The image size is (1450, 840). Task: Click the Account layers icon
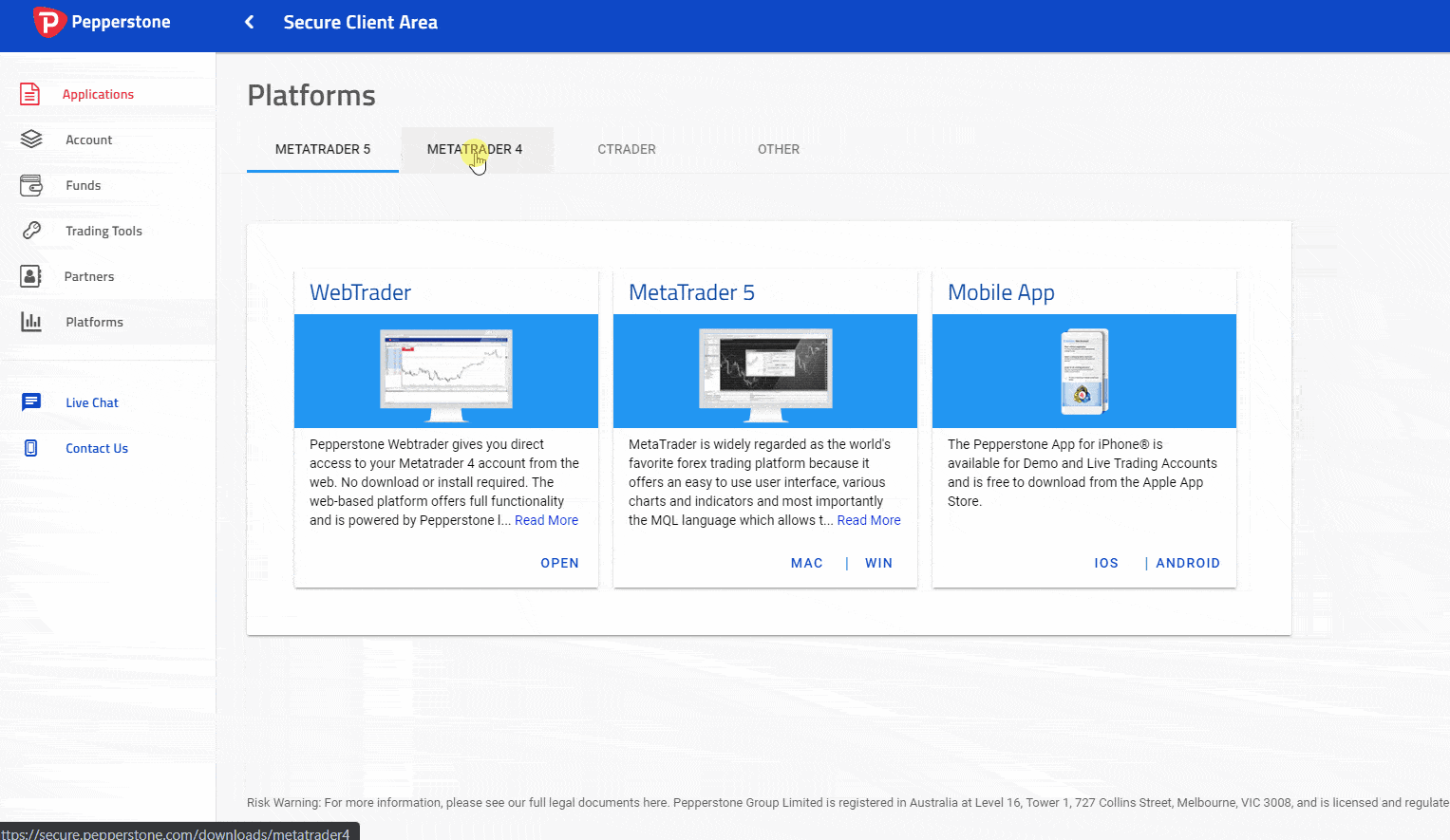[x=31, y=140]
